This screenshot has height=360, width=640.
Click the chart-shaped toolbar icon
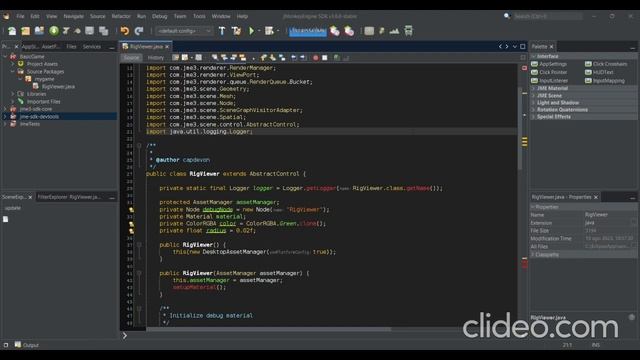(394, 31)
